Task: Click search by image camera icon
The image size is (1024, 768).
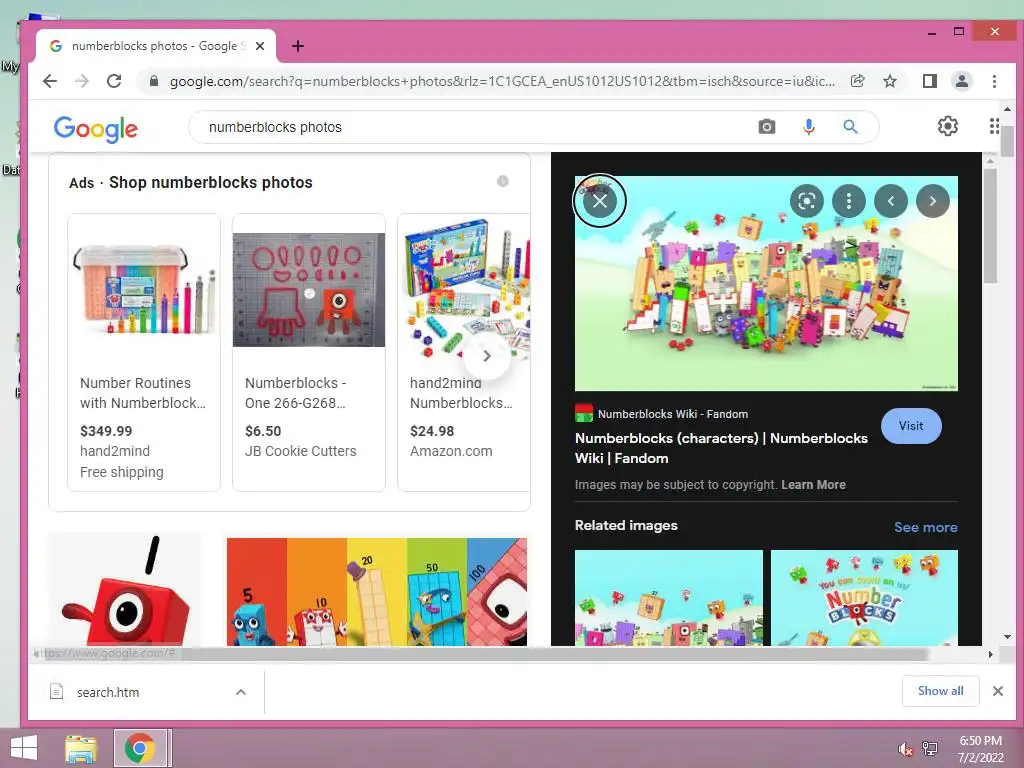Action: tap(767, 127)
